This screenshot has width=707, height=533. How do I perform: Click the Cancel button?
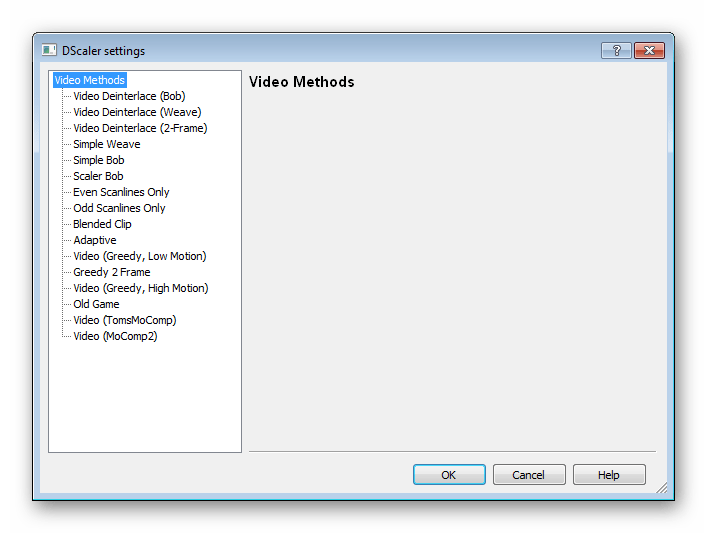click(x=529, y=475)
